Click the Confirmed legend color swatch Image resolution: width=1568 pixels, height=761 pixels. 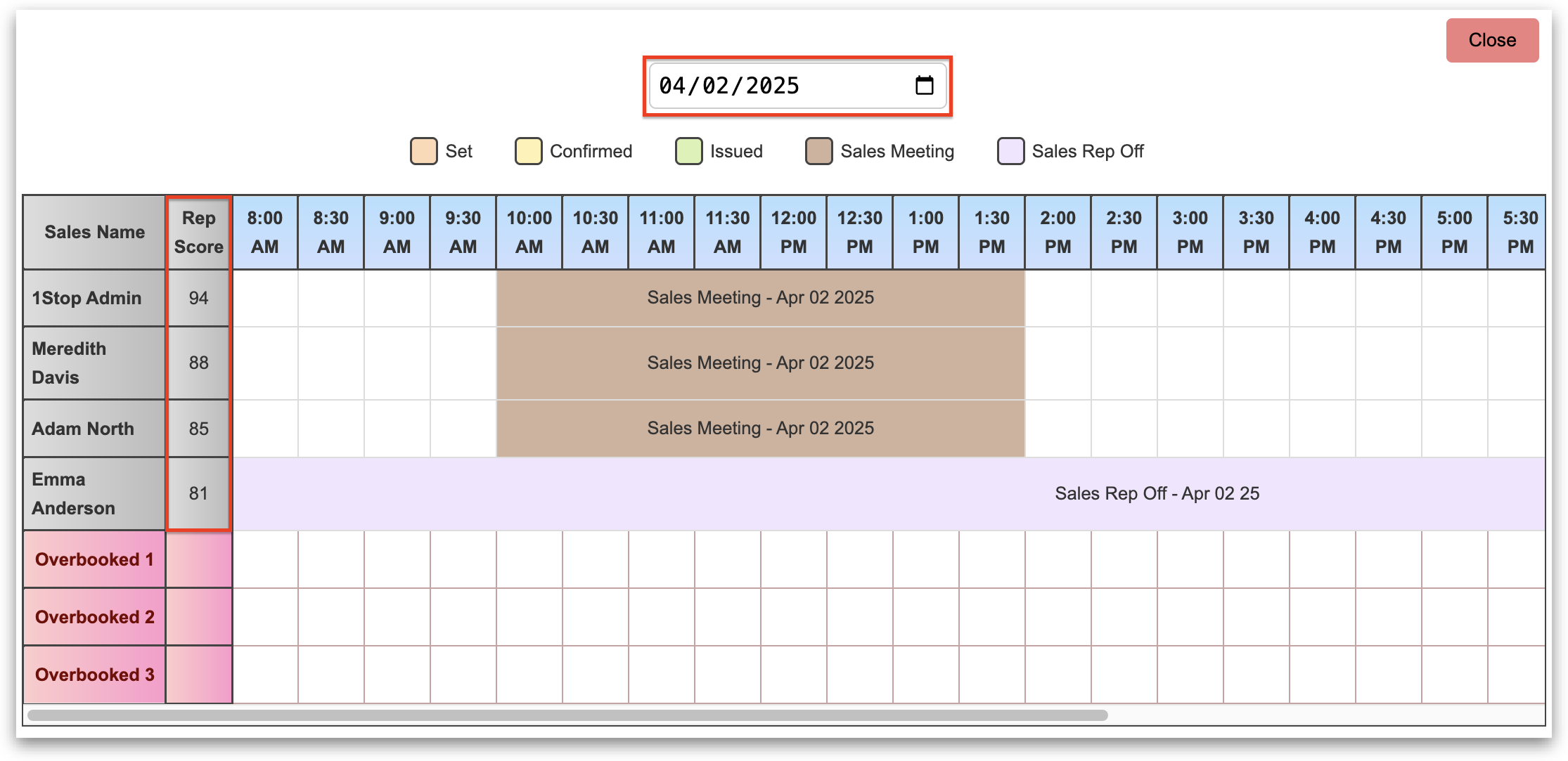coord(528,151)
